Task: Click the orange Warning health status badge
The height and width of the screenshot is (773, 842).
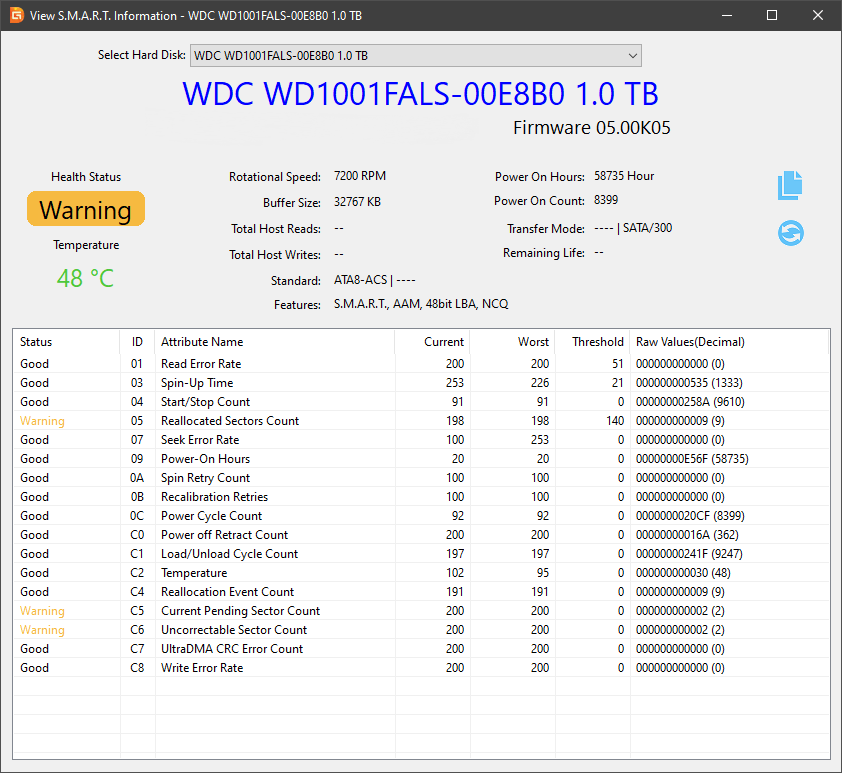Action: 86,209
